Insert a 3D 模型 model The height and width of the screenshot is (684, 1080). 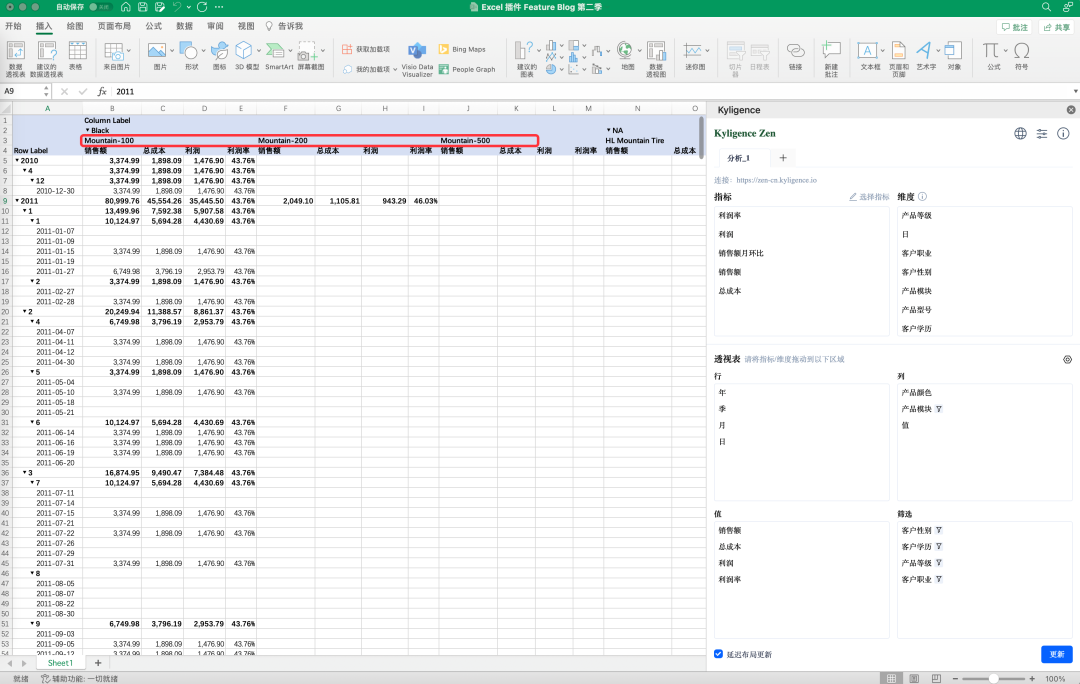click(247, 56)
